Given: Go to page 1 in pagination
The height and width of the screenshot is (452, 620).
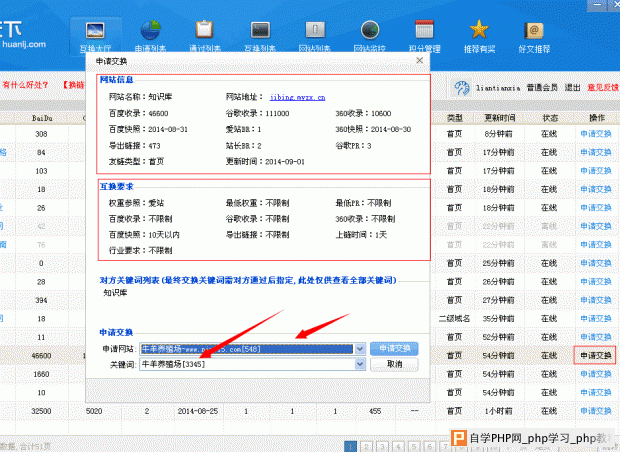Looking at the screenshot, I should point(350,446).
